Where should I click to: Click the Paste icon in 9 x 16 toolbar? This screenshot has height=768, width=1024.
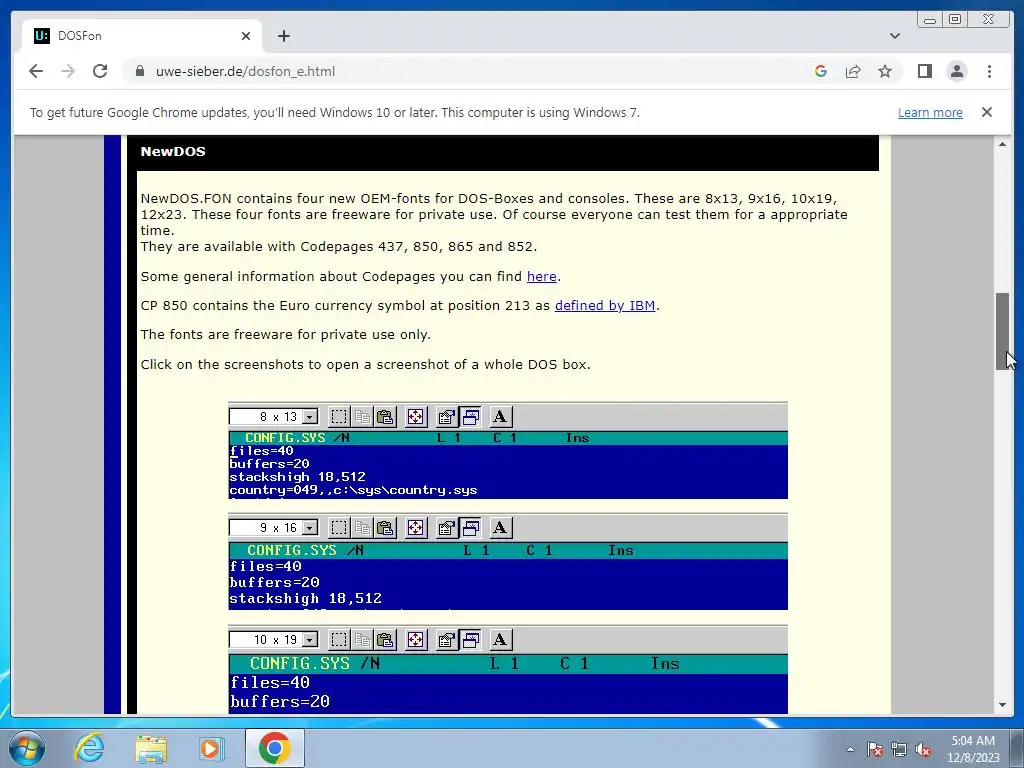[385, 528]
